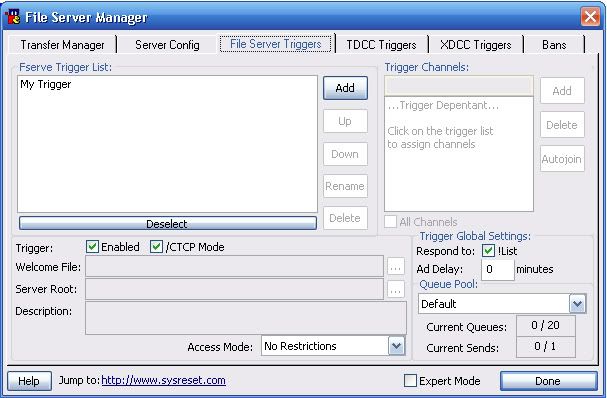Close the File Server Manager window
The width and height of the screenshot is (607, 398).
click(590, 17)
